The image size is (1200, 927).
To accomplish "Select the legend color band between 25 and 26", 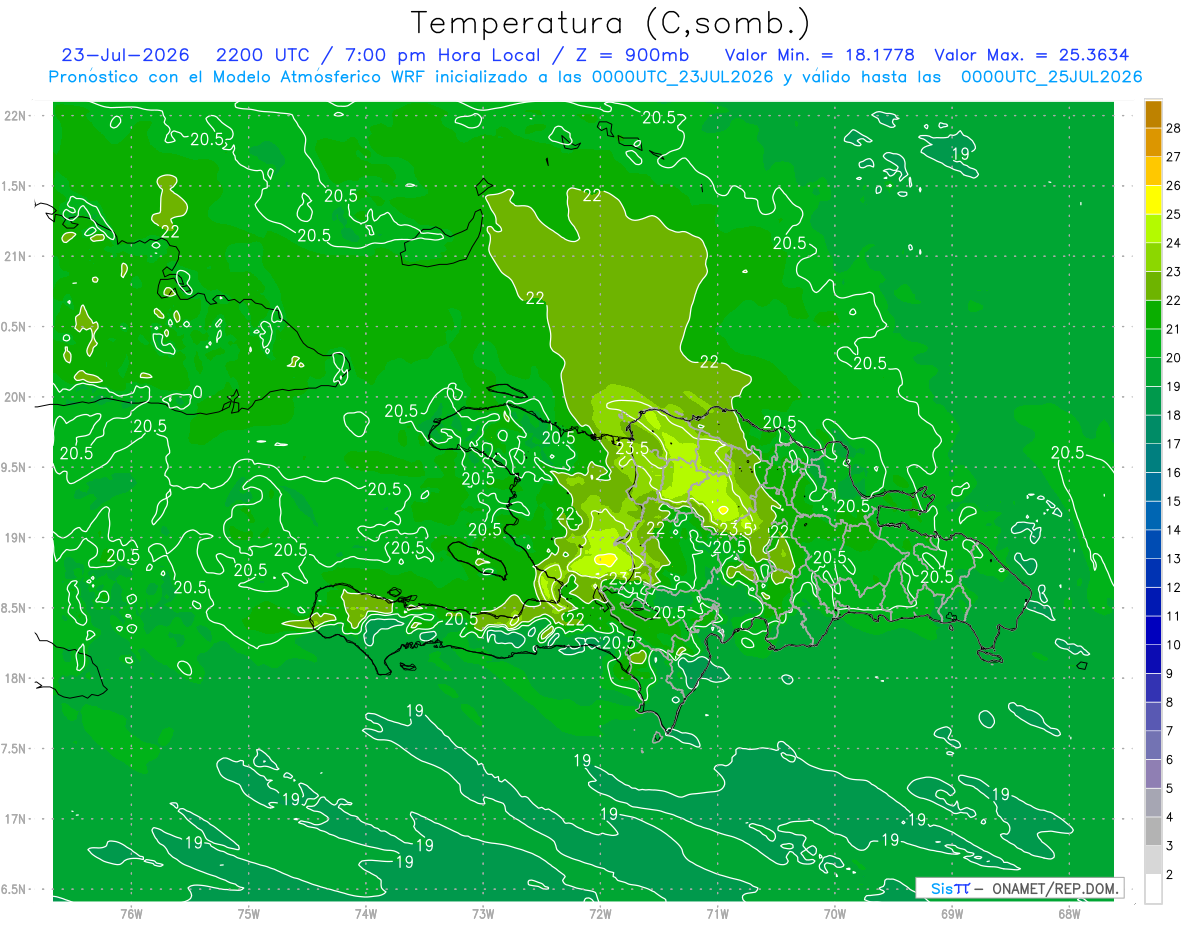I will pos(1153,200).
